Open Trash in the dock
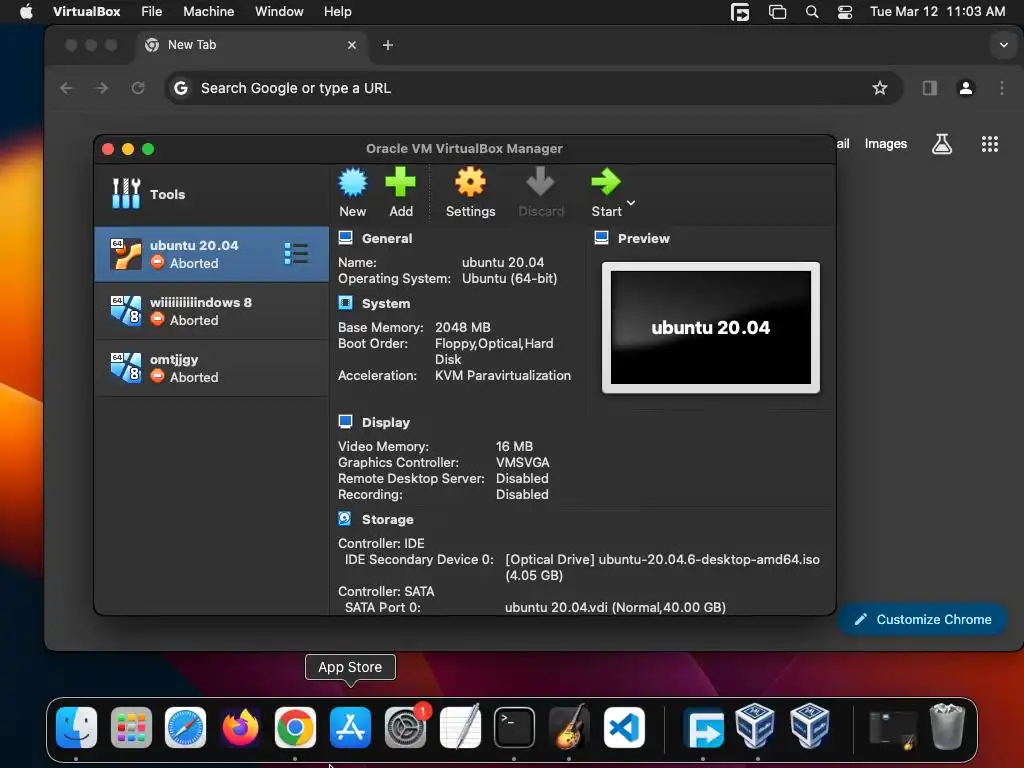This screenshot has width=1024, height=768. tap(947, 726)
